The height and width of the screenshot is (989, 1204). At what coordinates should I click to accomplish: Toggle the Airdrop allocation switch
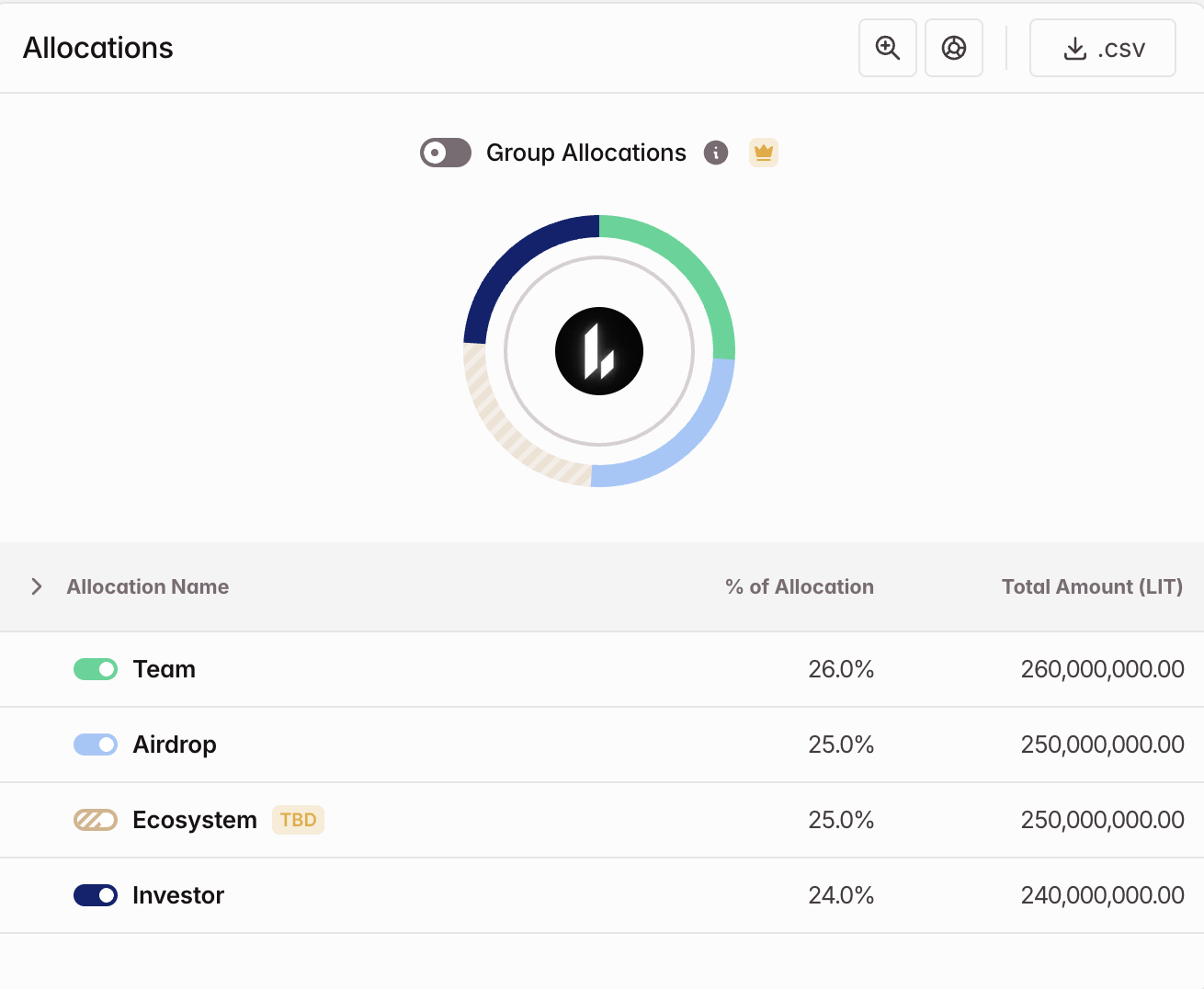(x=96, y=745)
